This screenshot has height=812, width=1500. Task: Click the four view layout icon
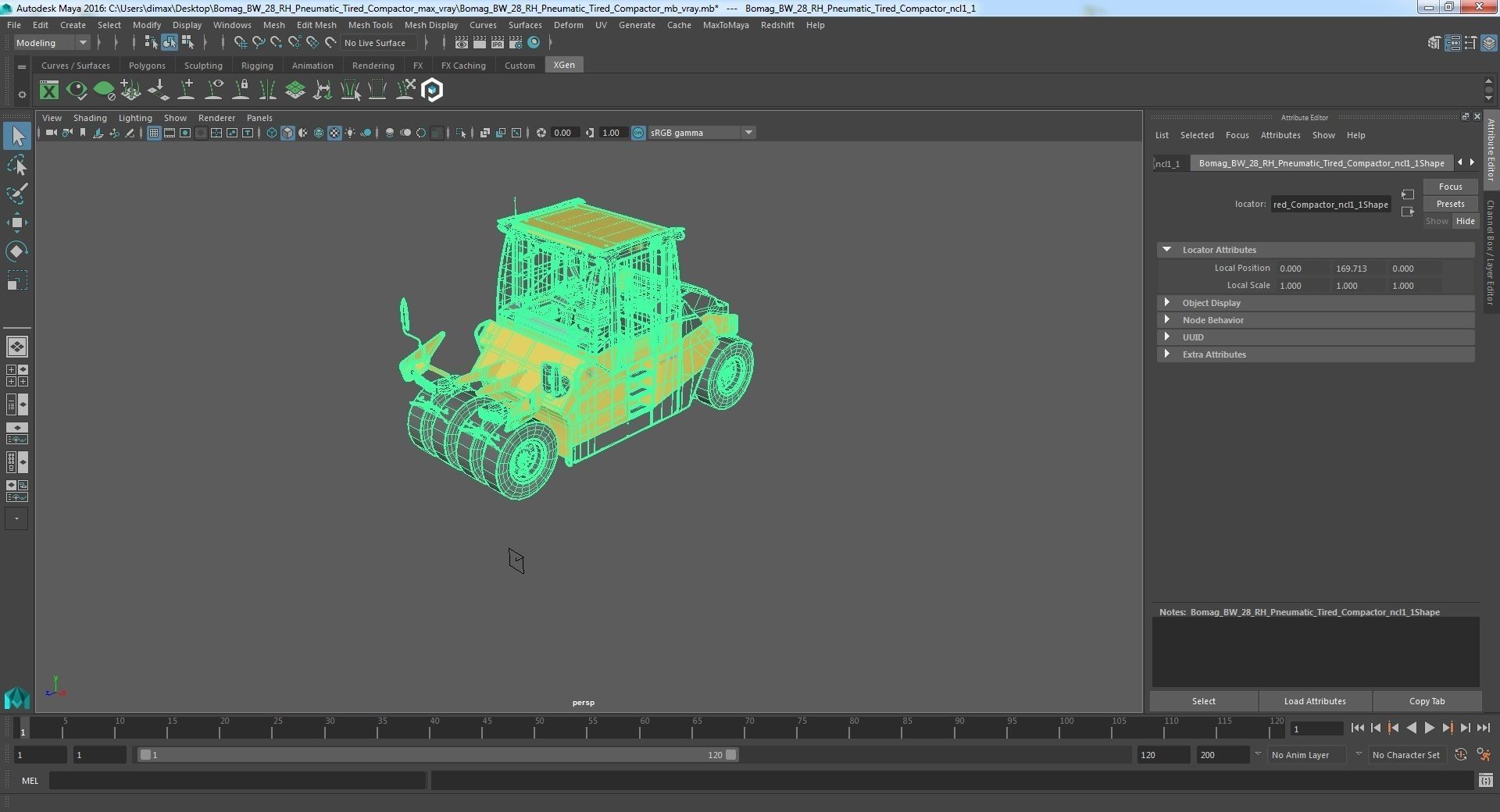17,376
